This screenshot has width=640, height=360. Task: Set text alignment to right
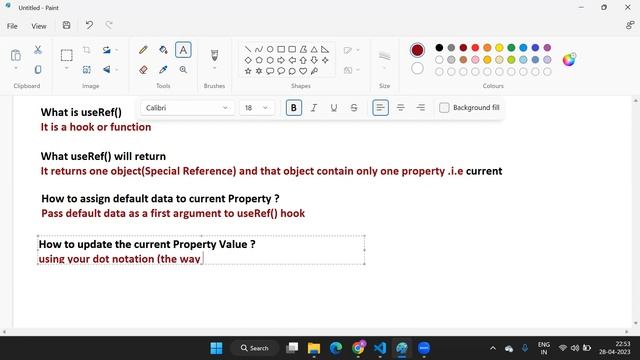[x=420, y=108]
